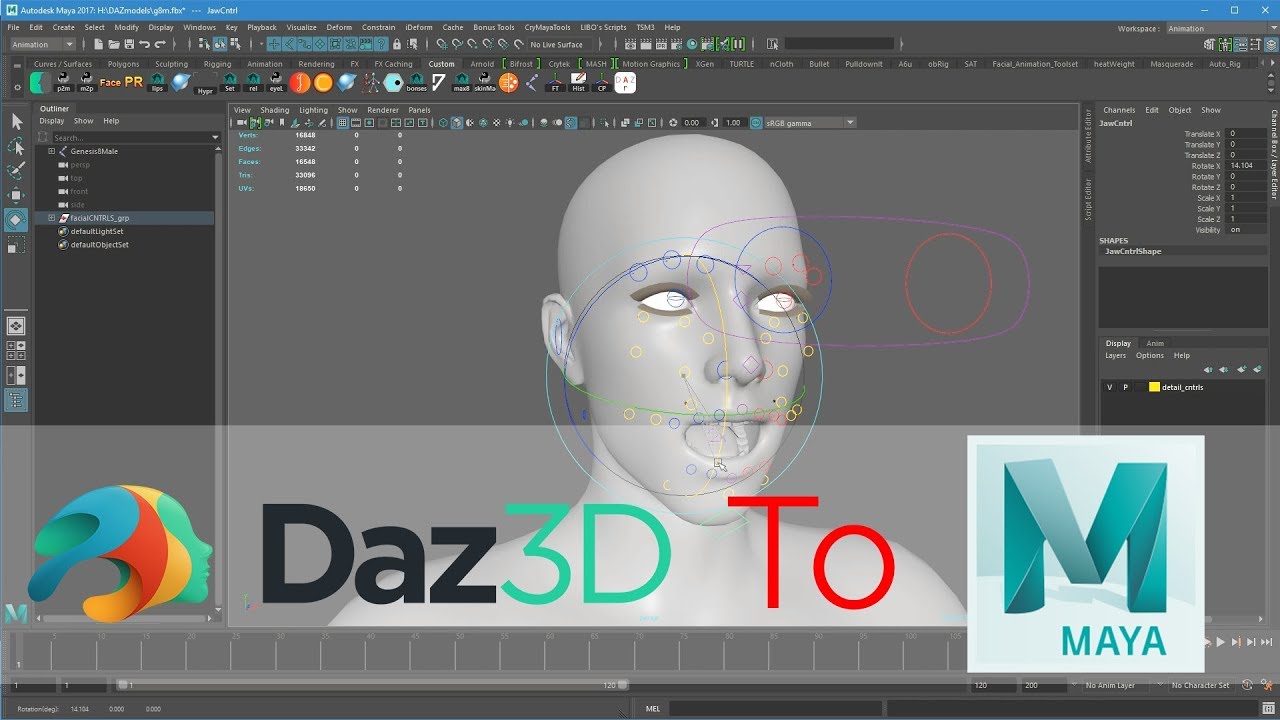
Task: Open the Channels menu in Channel Box
Action: (x=1119, y=110)
